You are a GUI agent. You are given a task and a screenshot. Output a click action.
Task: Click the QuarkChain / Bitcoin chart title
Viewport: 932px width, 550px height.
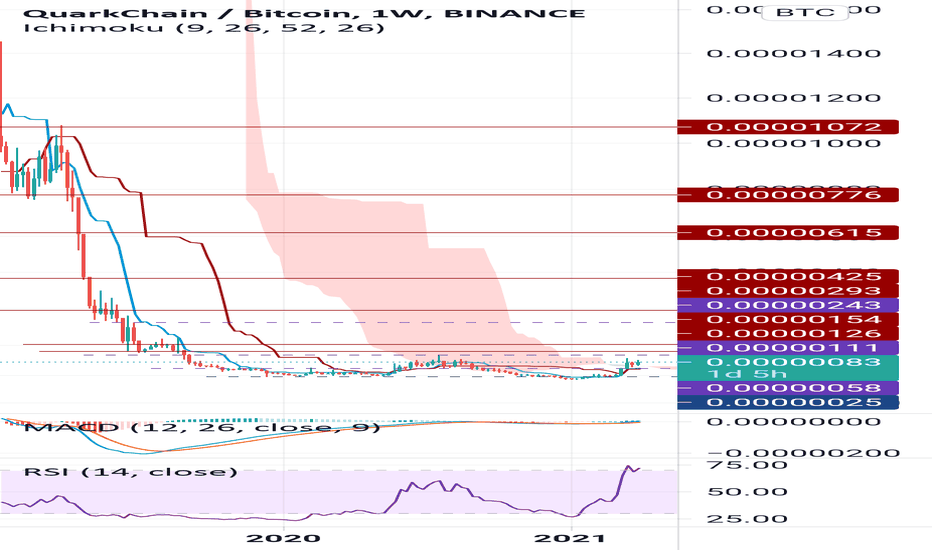pyautogui.click(x=304, y=13)
